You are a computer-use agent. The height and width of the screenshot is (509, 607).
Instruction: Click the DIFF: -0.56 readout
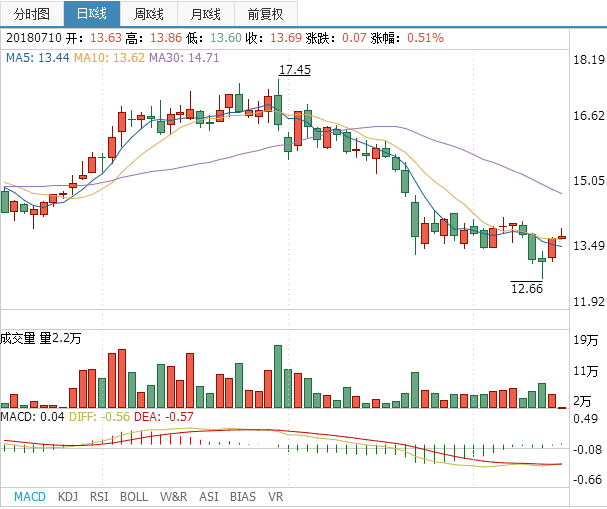99,417
